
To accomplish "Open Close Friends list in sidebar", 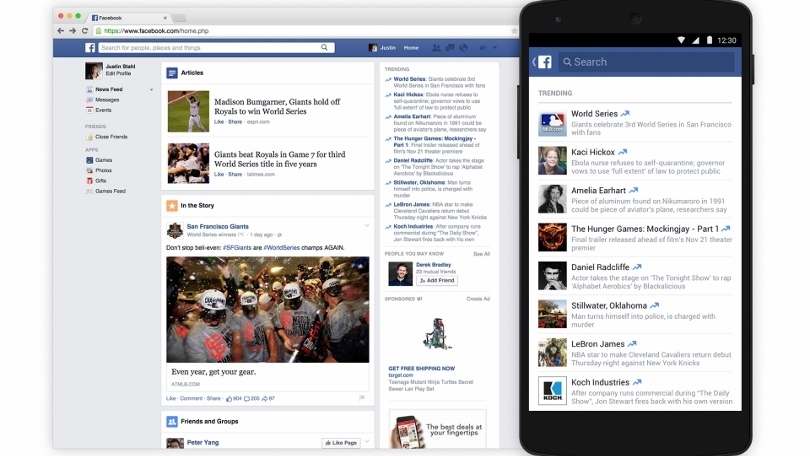I will coord(110,136).
